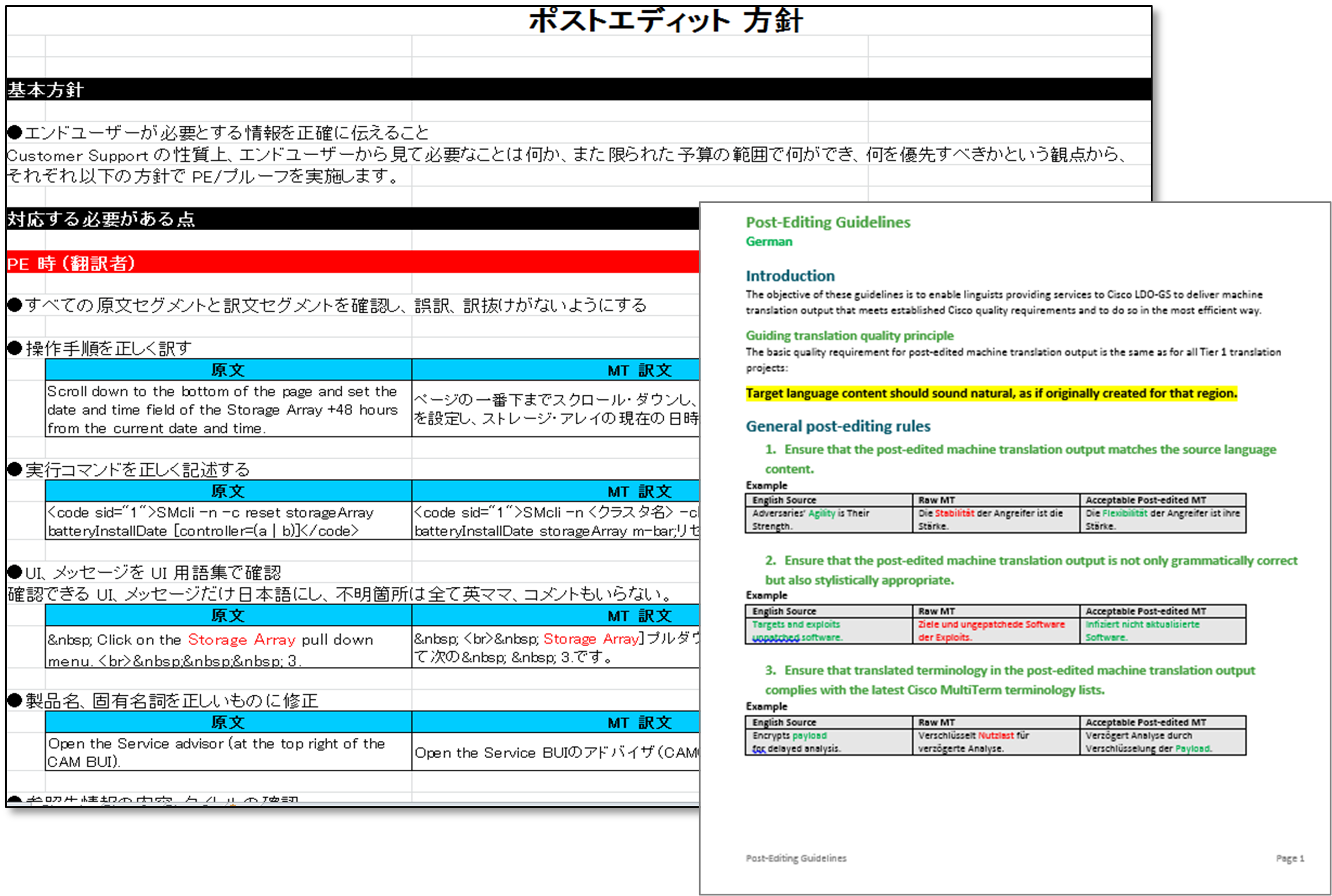Screen dimensions: 1332x896
Task: Click MT 訳文 header above ページの一番下まで cell
Action: (556, 369)
